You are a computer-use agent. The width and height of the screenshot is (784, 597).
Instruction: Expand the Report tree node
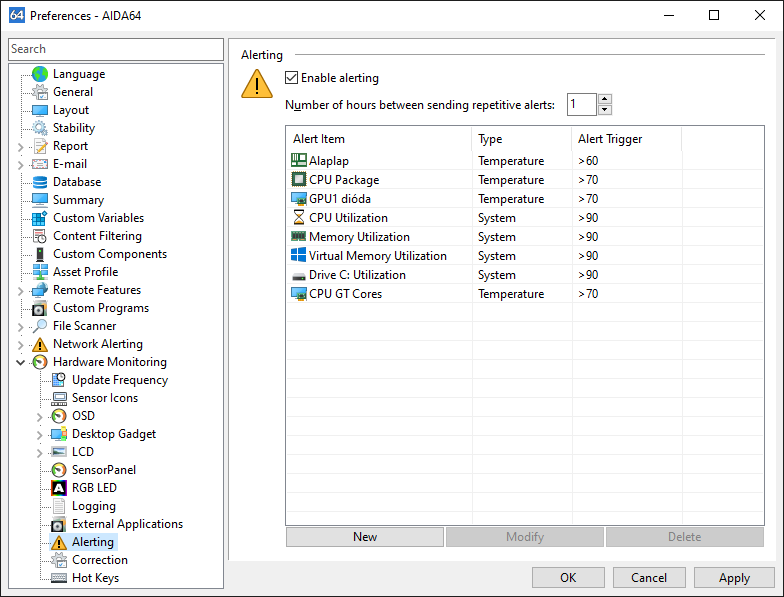(x=20, y=147)
